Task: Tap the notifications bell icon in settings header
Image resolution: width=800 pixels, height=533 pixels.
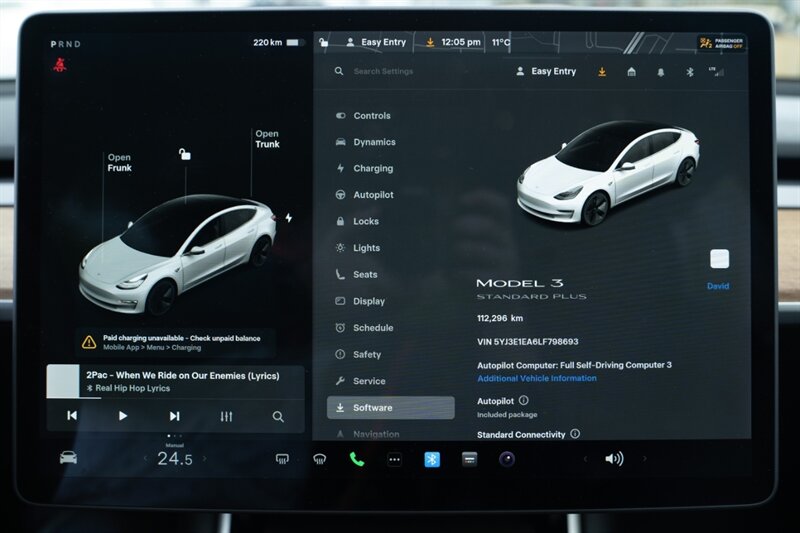Action: tap(660, 72)
